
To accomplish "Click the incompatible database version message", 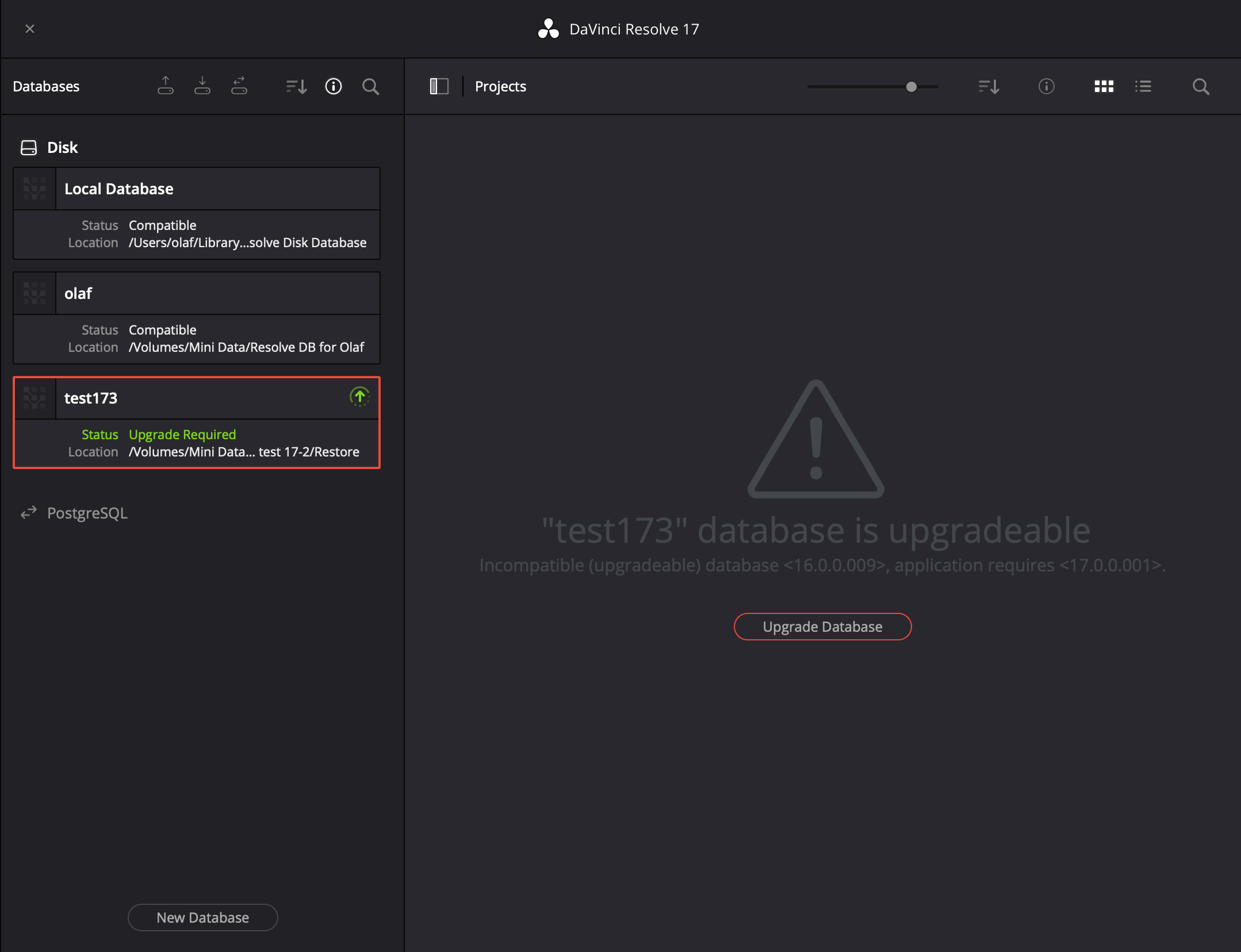I will [822, 566].
